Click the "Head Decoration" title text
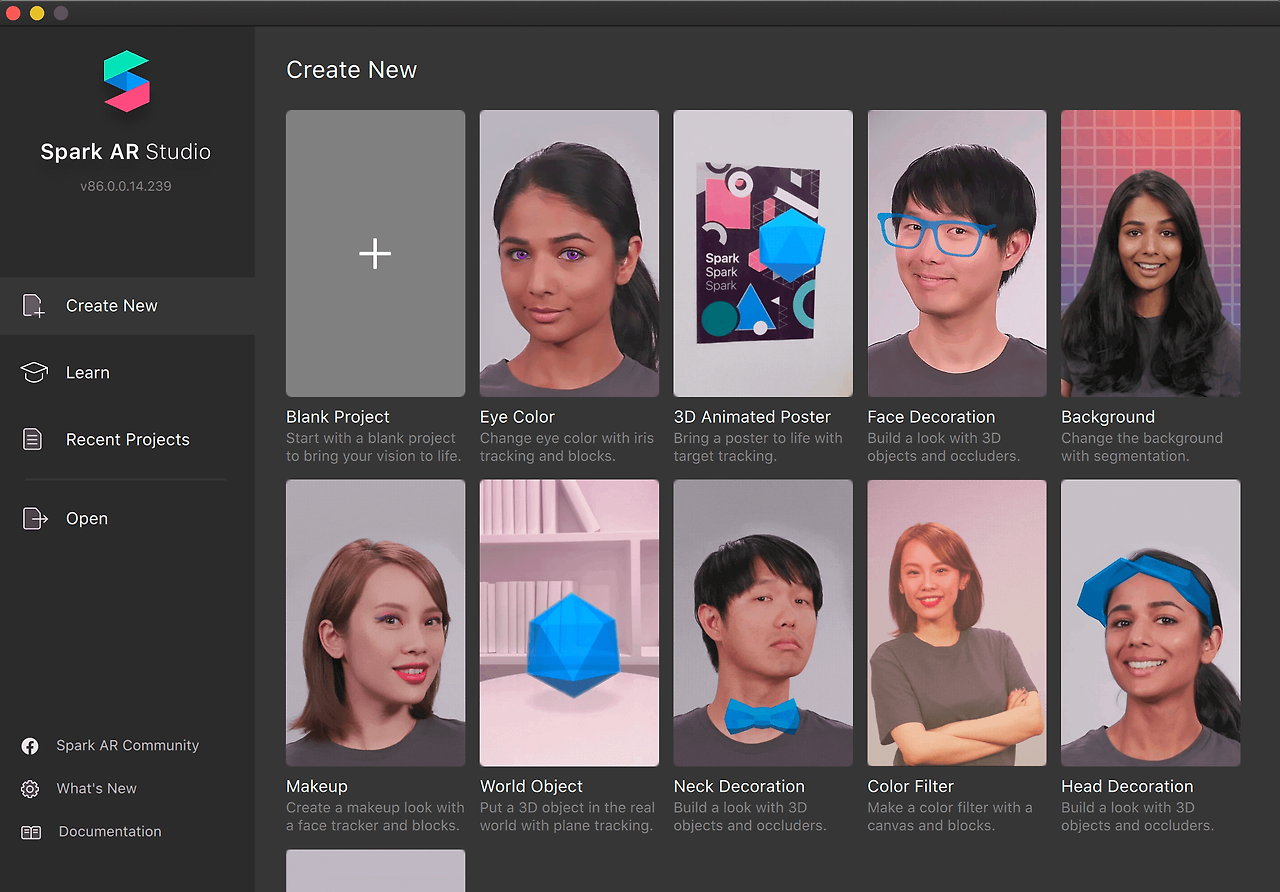Screen dimensions: 1280x892 1127,787
